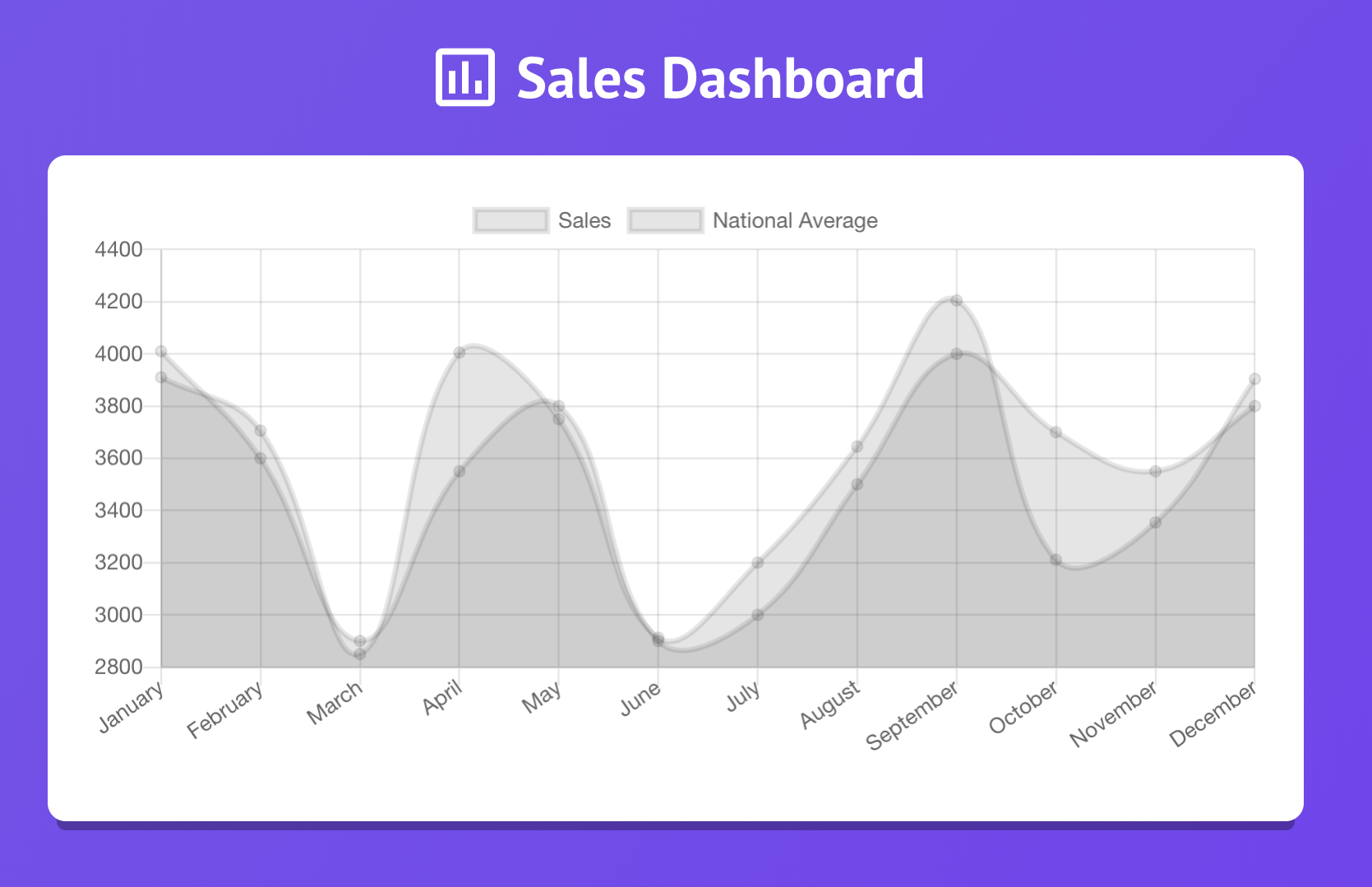Select the September data point at 4000

(956, 353)
